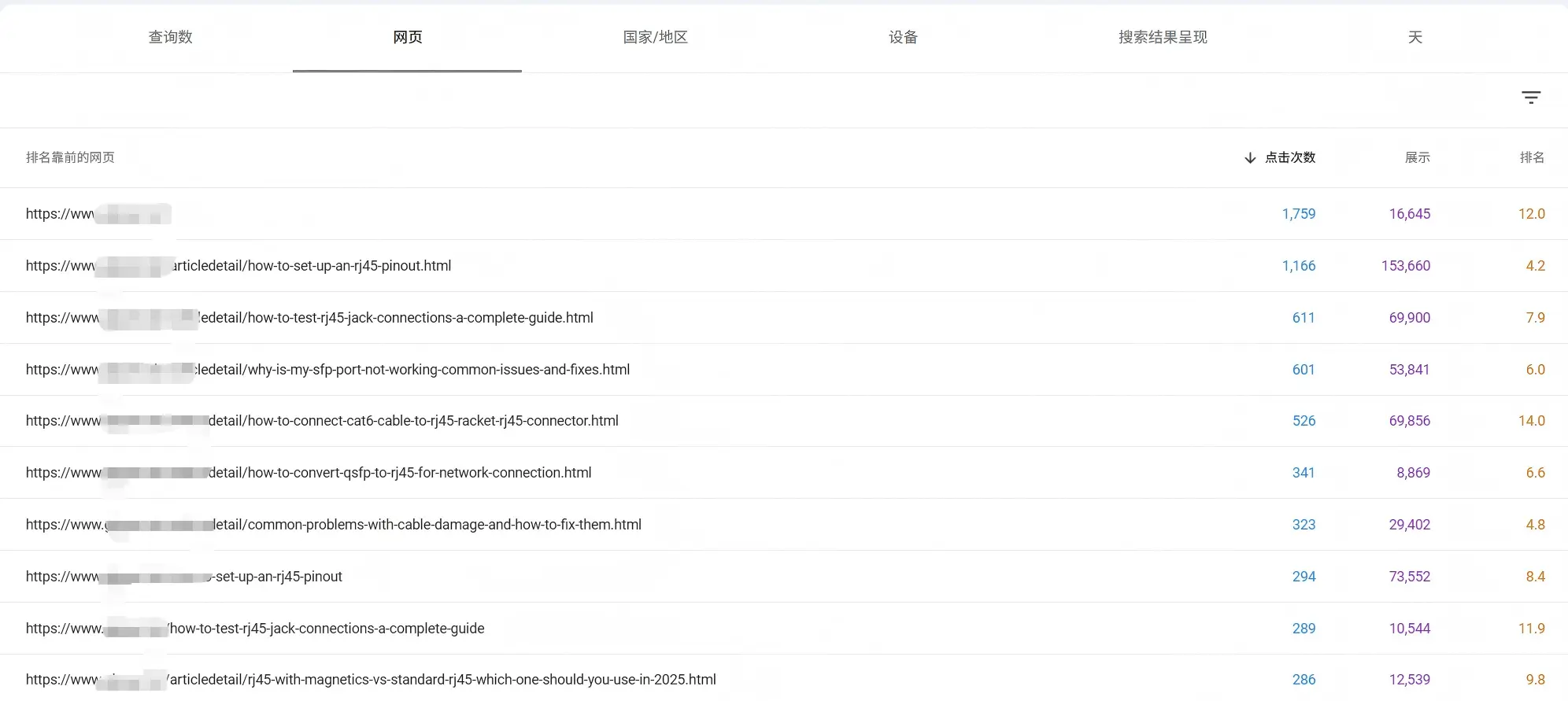The height and width of the screenshot is (701, 1568).
Task: Click the position value 11.9
Action: click(1532, 629)
